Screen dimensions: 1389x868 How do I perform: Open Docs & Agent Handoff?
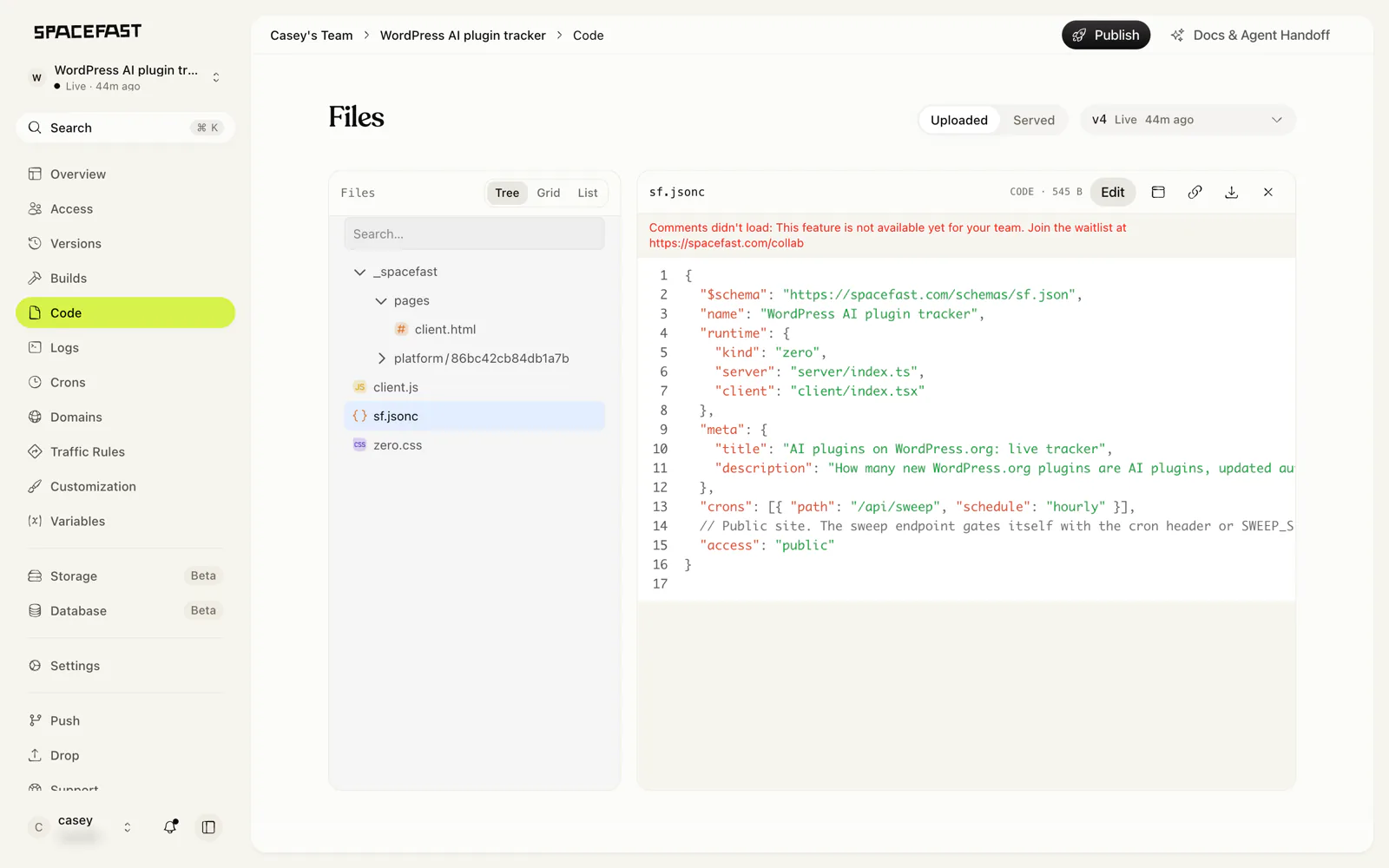1250,35
